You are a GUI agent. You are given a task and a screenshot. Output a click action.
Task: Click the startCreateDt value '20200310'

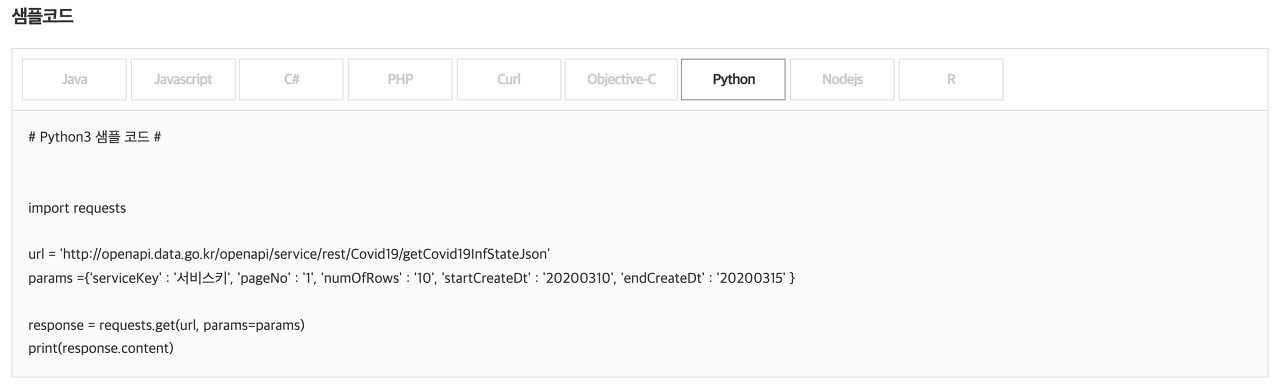575,276
